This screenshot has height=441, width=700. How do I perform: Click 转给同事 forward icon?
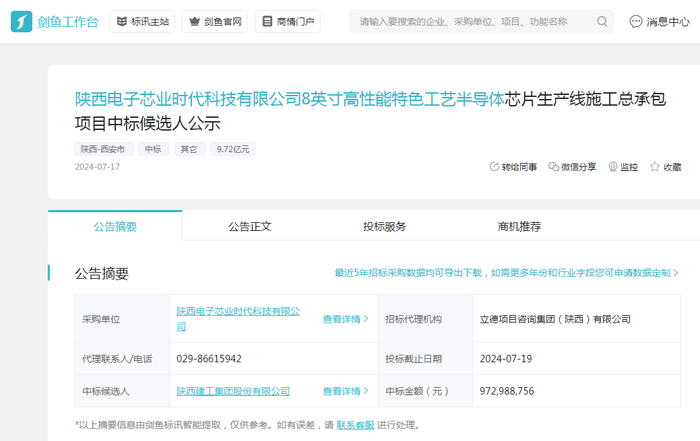tap(494, 167)
